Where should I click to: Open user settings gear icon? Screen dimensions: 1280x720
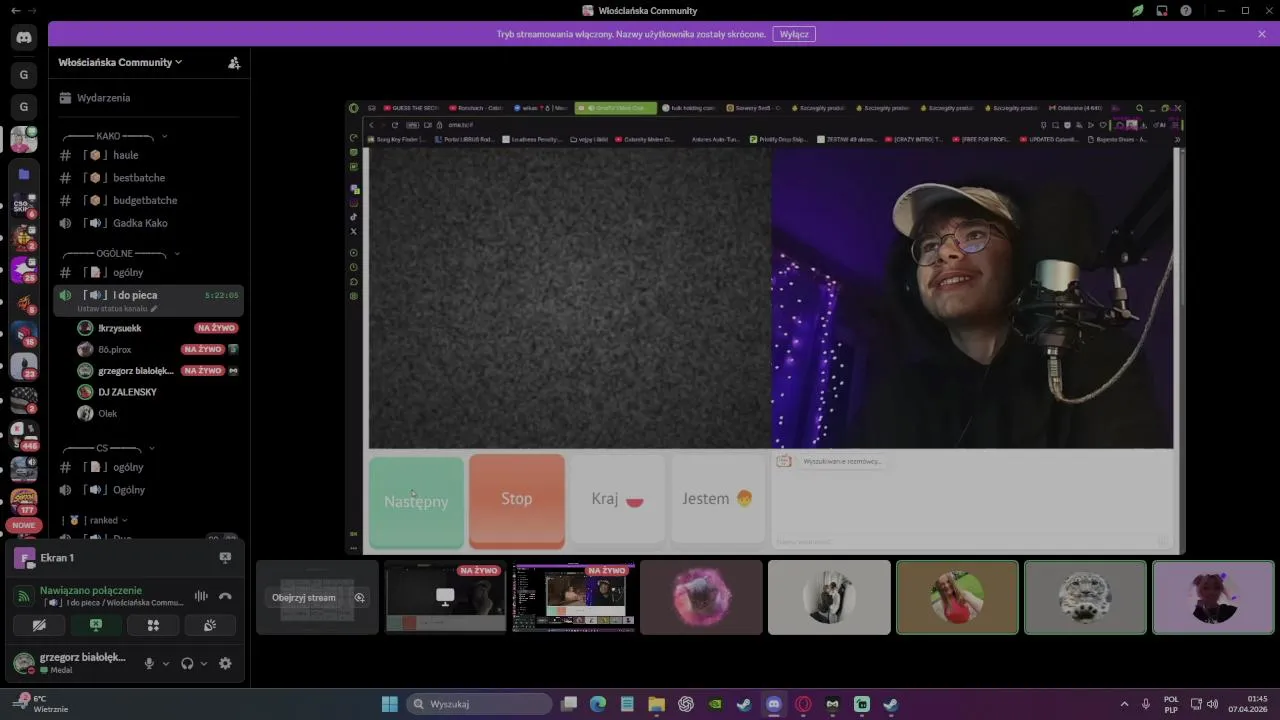(225, 663)
